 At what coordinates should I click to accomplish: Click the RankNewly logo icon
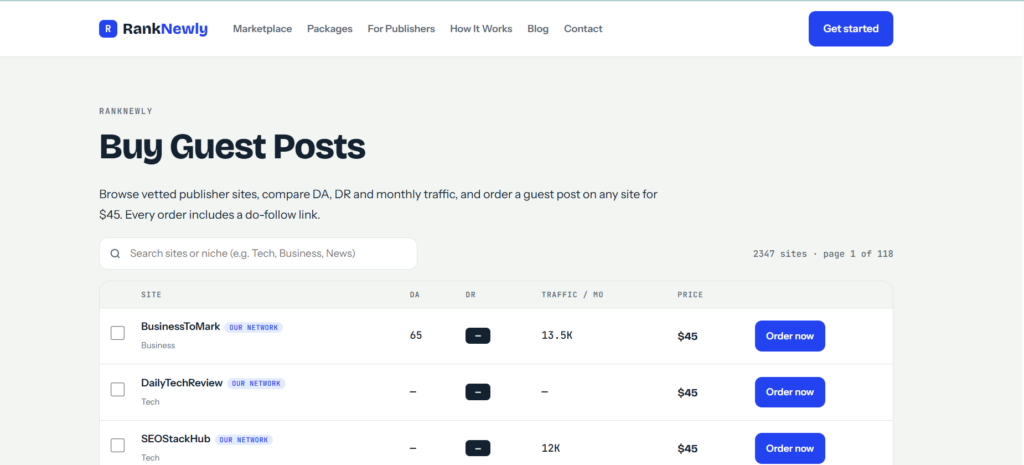point(108,29)
